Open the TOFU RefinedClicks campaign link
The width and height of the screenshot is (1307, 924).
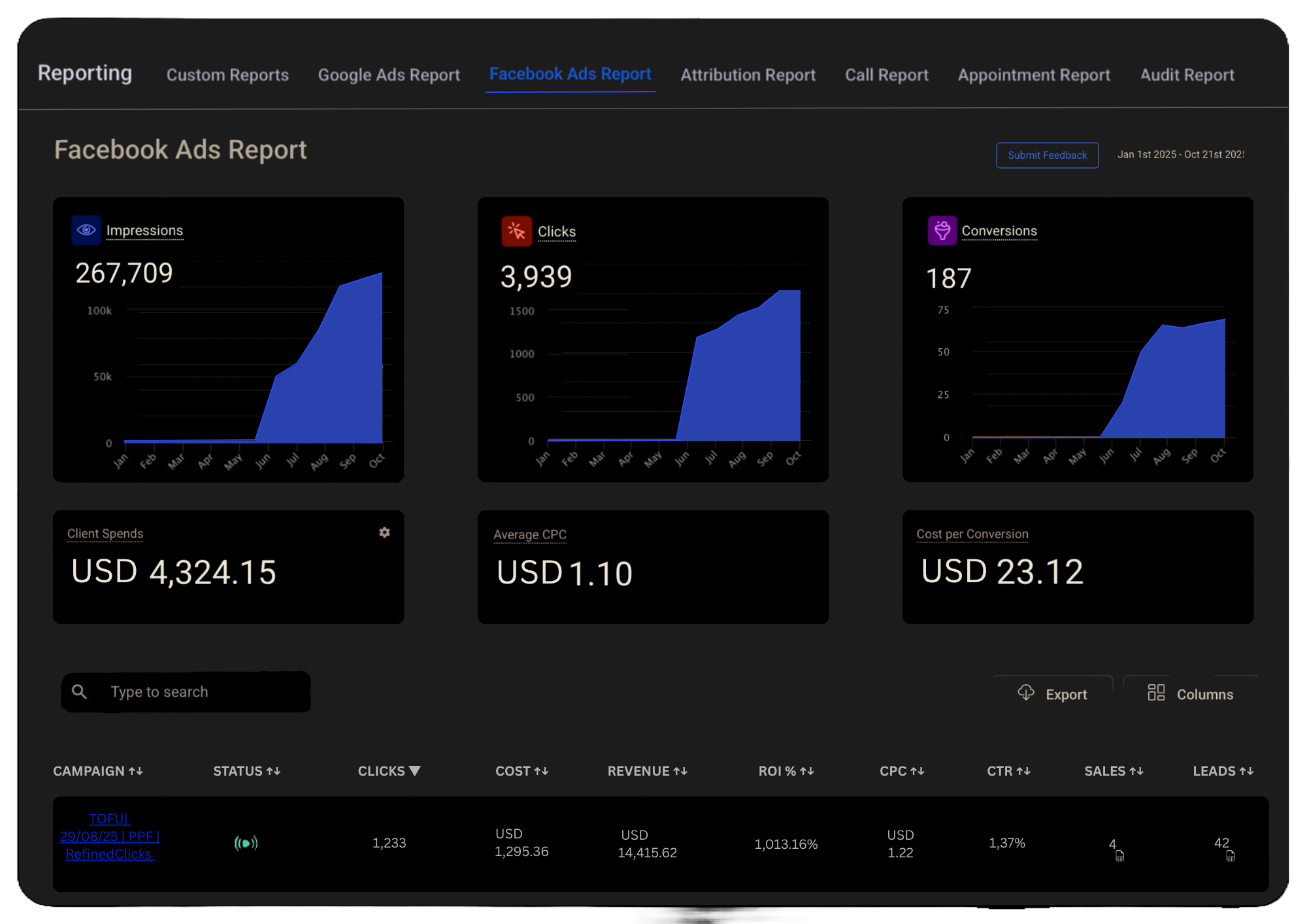point(109,836)
